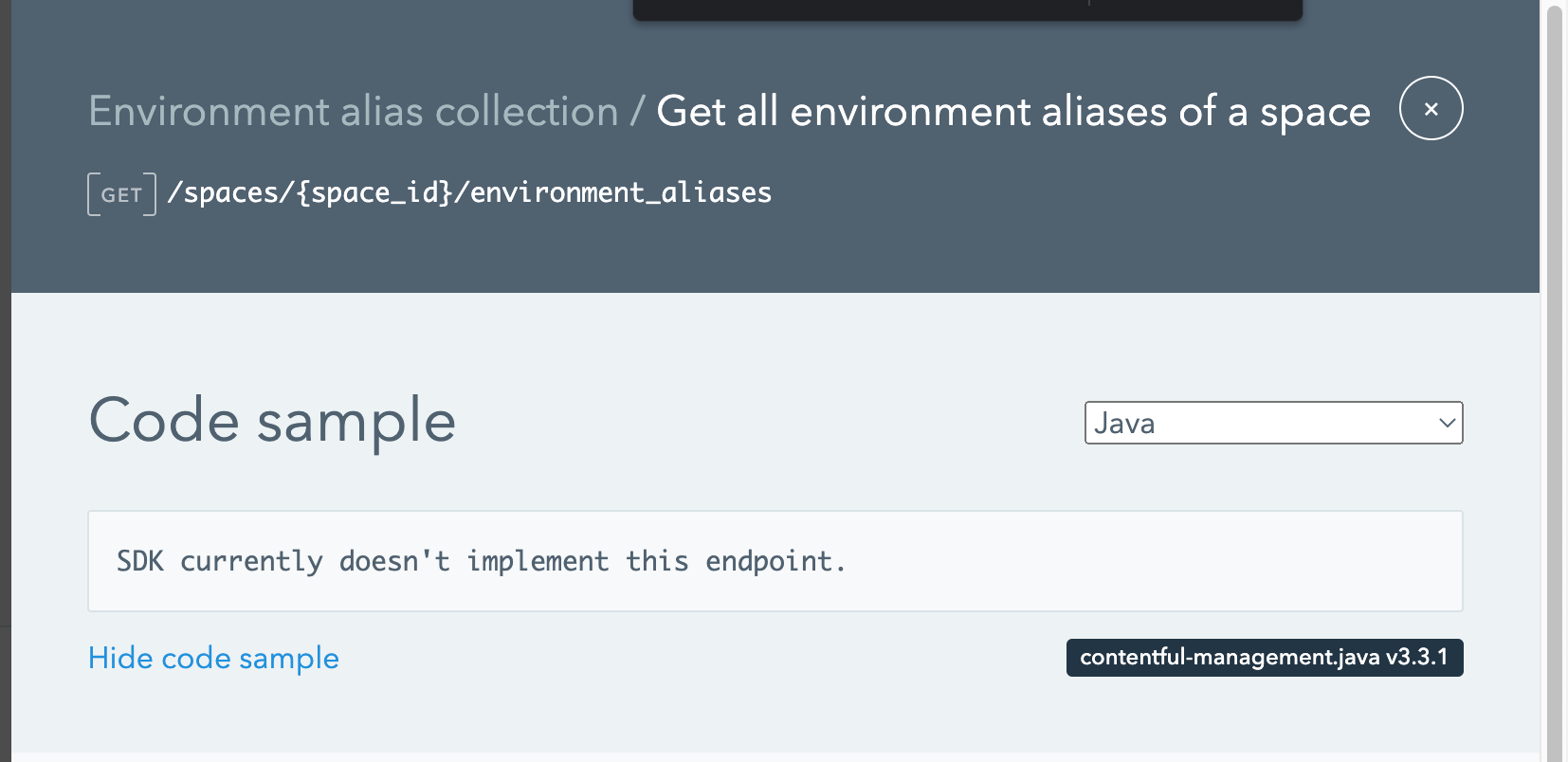Screen dimensions: 1568x762
Task: Click the vertical page scrollbar
Action: click(x=1554, y=379)
